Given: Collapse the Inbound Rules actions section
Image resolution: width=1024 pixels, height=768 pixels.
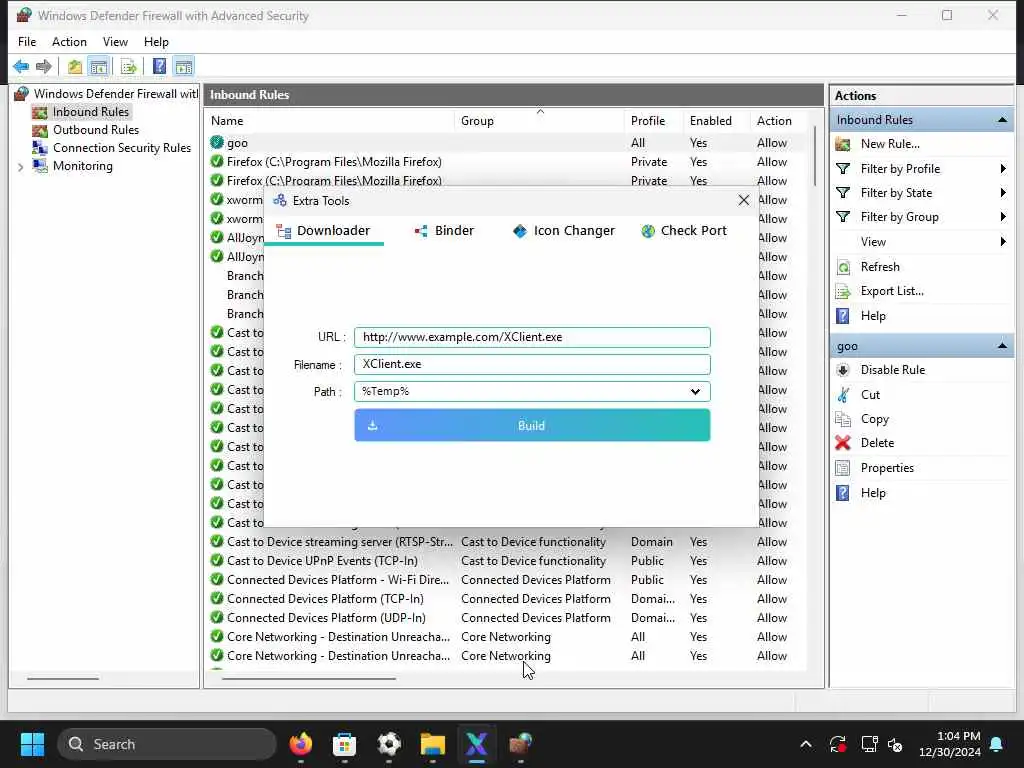Looking at the screenshot, I should coord(1002,120).
